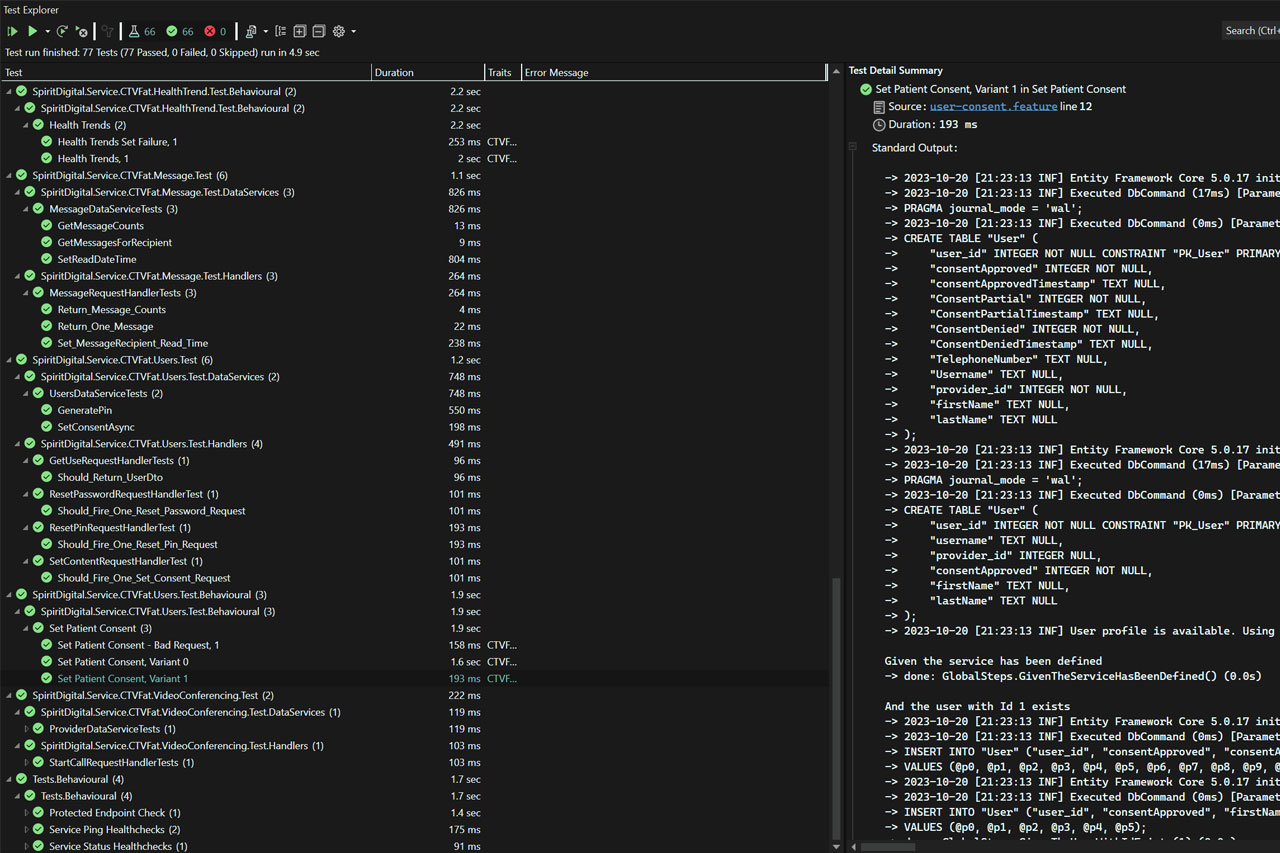Open the Settings gear dropdown arrow

pyautogui.click(x=353, y=32)
